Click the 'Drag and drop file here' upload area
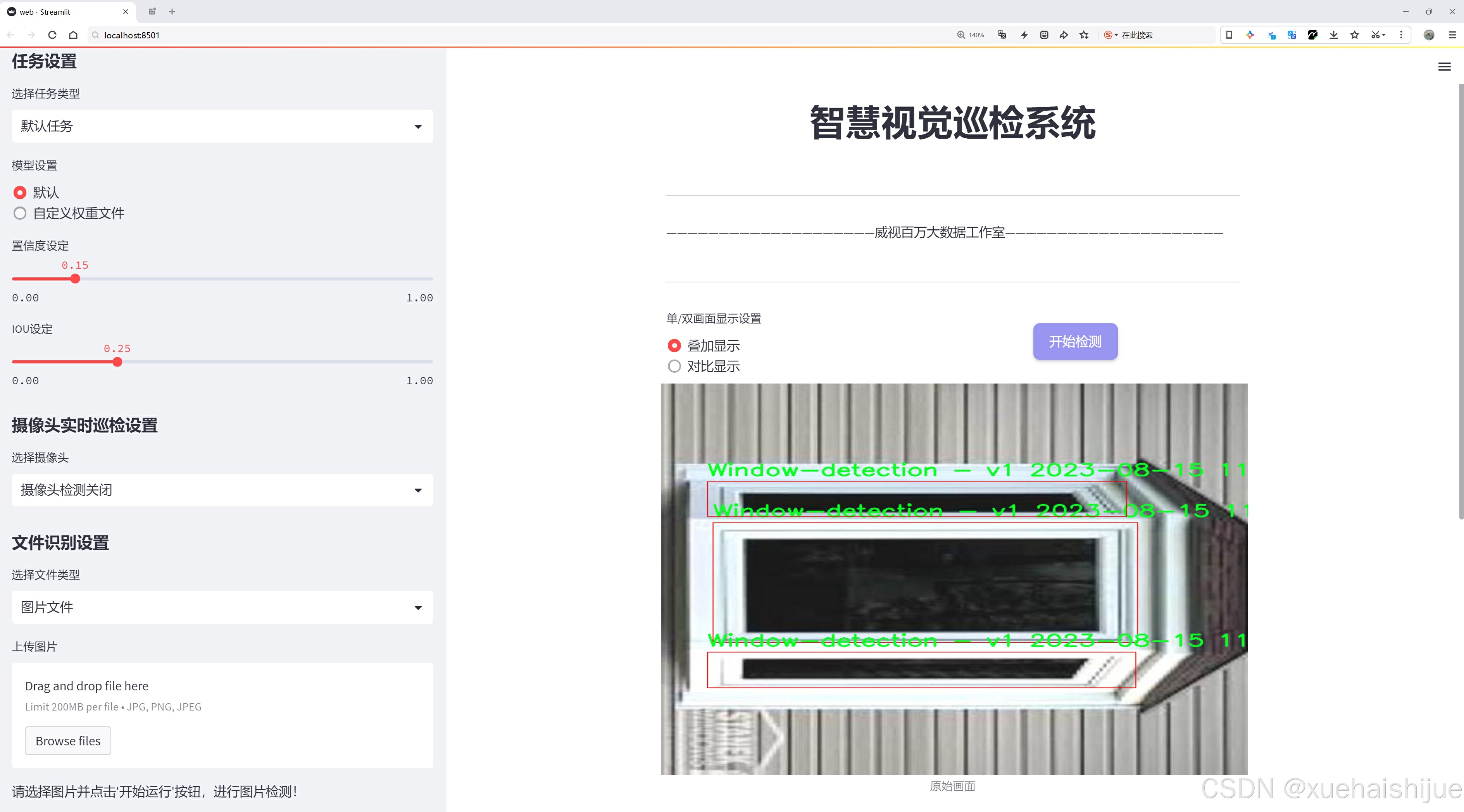 222,716
